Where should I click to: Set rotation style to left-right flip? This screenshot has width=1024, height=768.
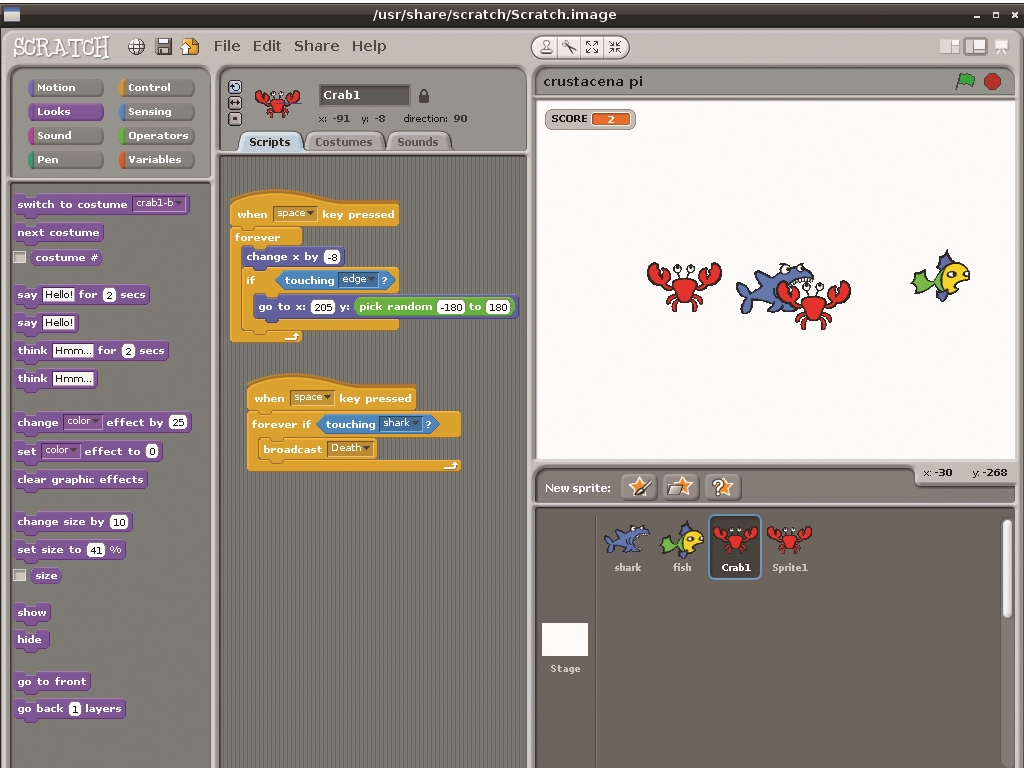[x=235, y=103]
